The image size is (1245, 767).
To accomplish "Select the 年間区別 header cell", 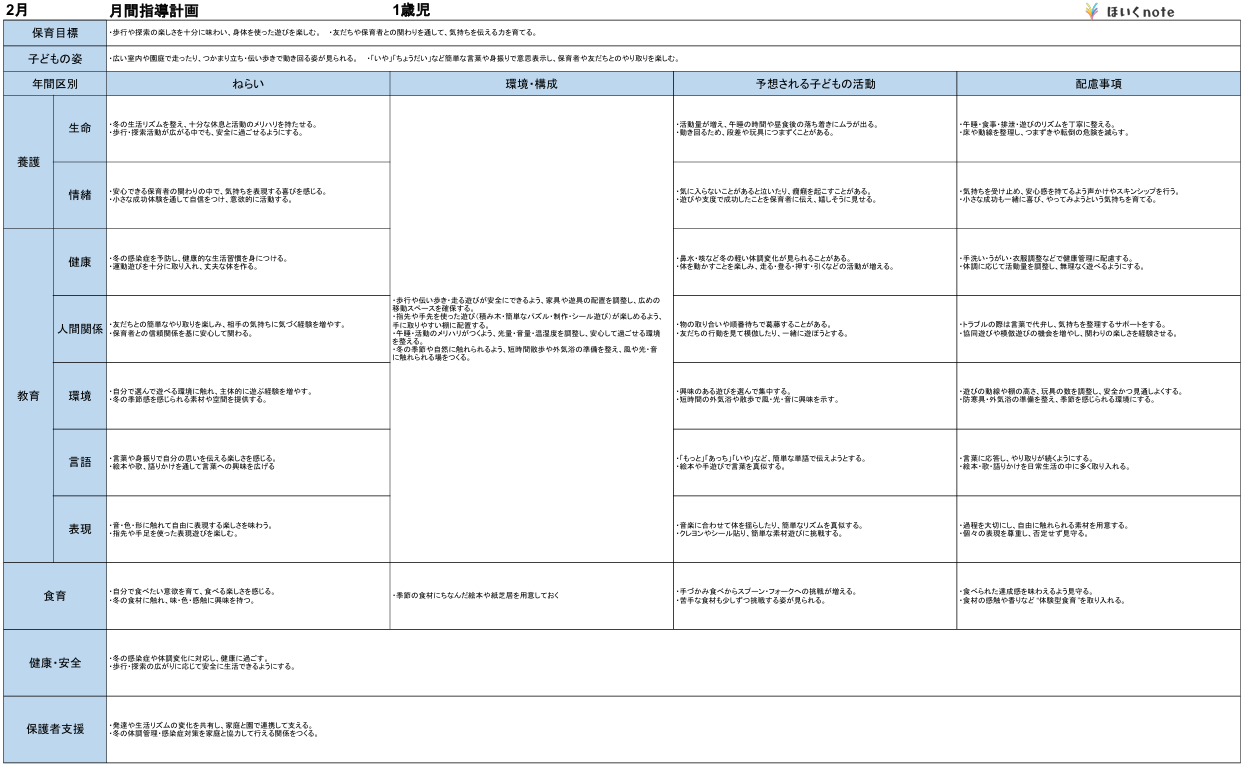I will [55, 84].
